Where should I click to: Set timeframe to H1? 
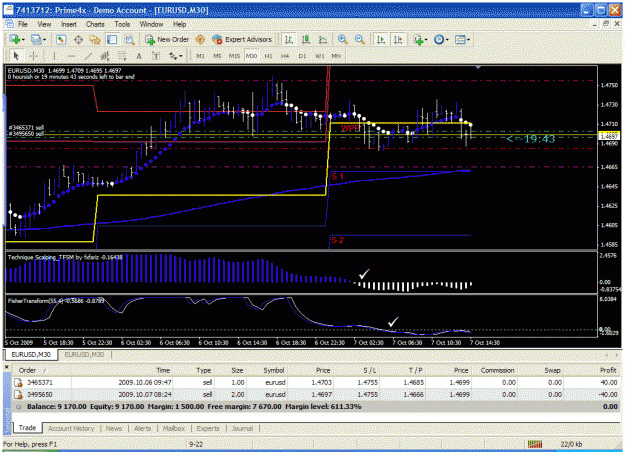click(268, 56)
